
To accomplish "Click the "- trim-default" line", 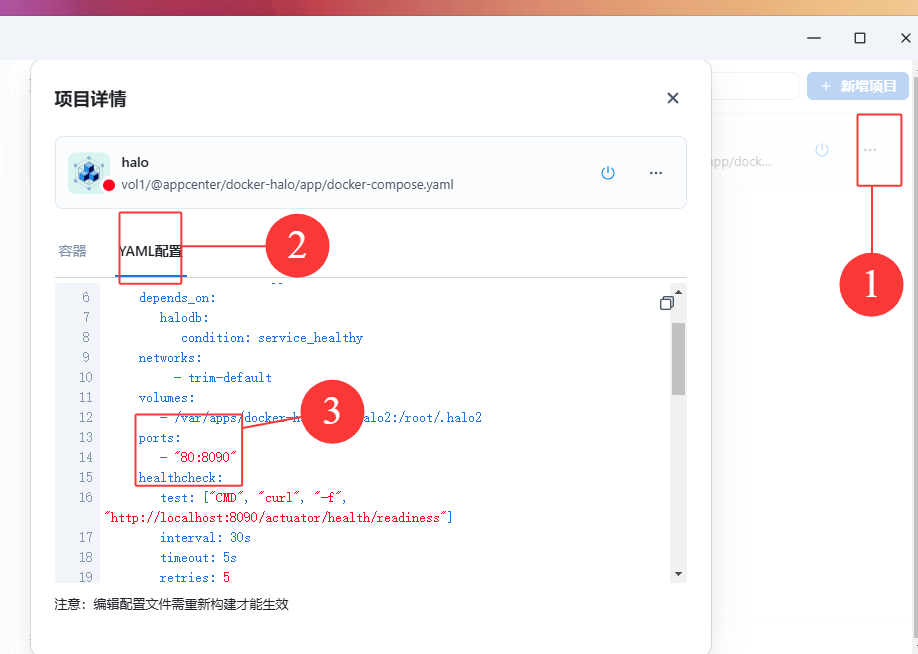I will (x=223, y=378).
